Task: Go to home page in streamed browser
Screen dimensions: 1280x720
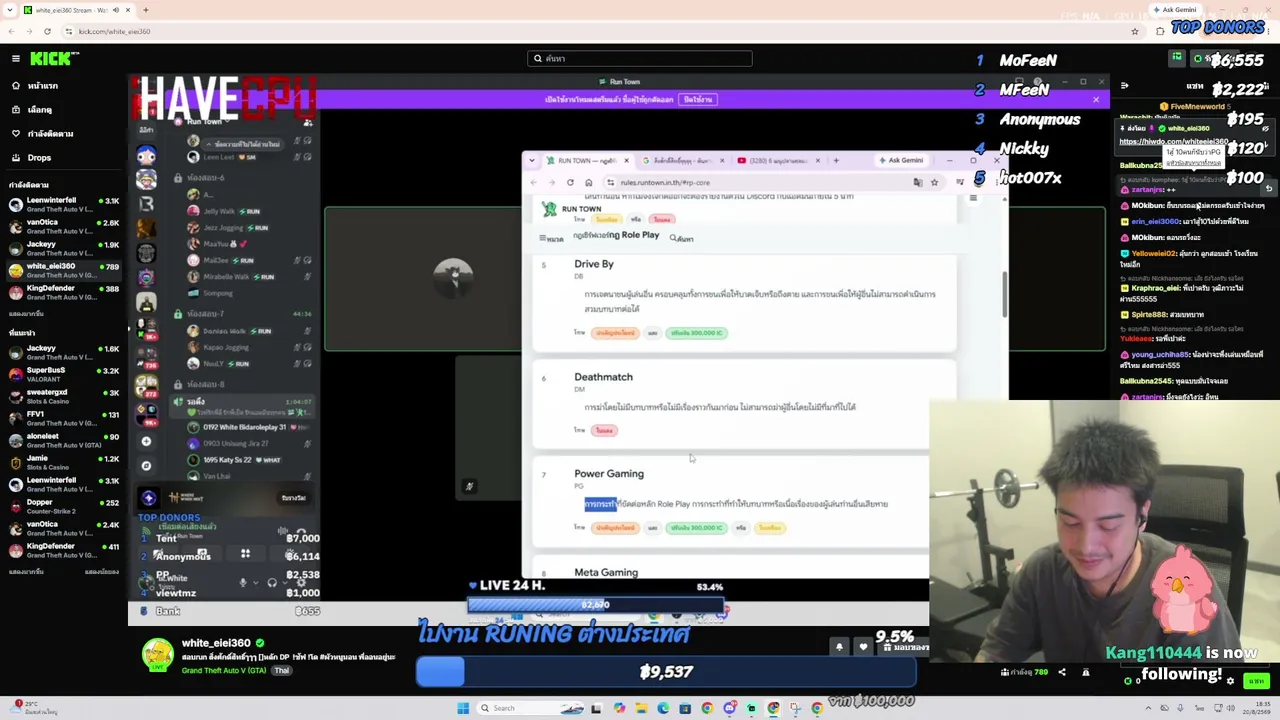Action: (x=588, y=182)
